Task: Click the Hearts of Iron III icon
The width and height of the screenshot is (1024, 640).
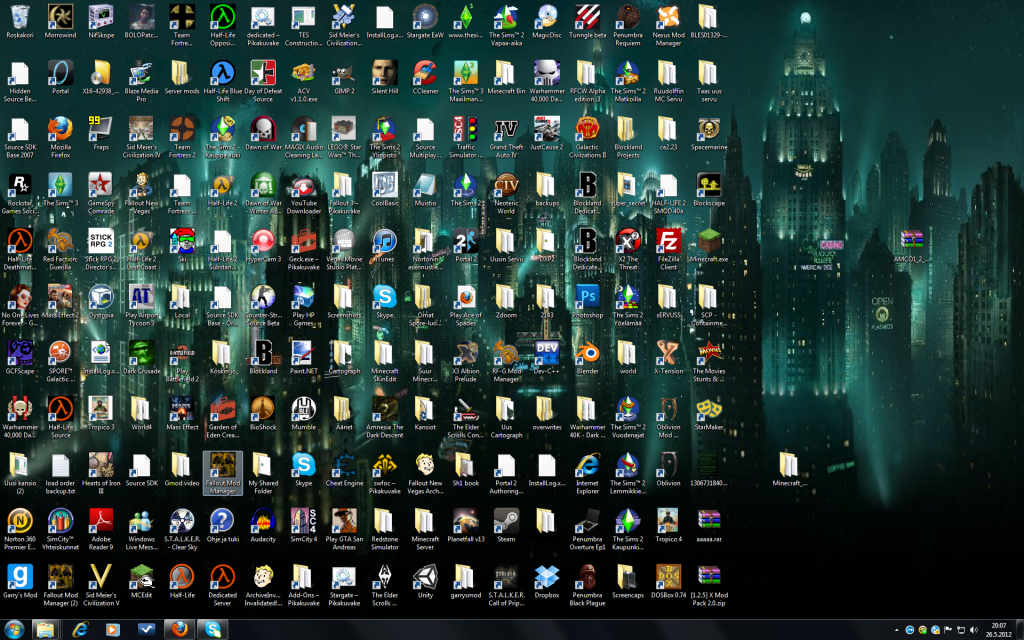Action: 101,475
